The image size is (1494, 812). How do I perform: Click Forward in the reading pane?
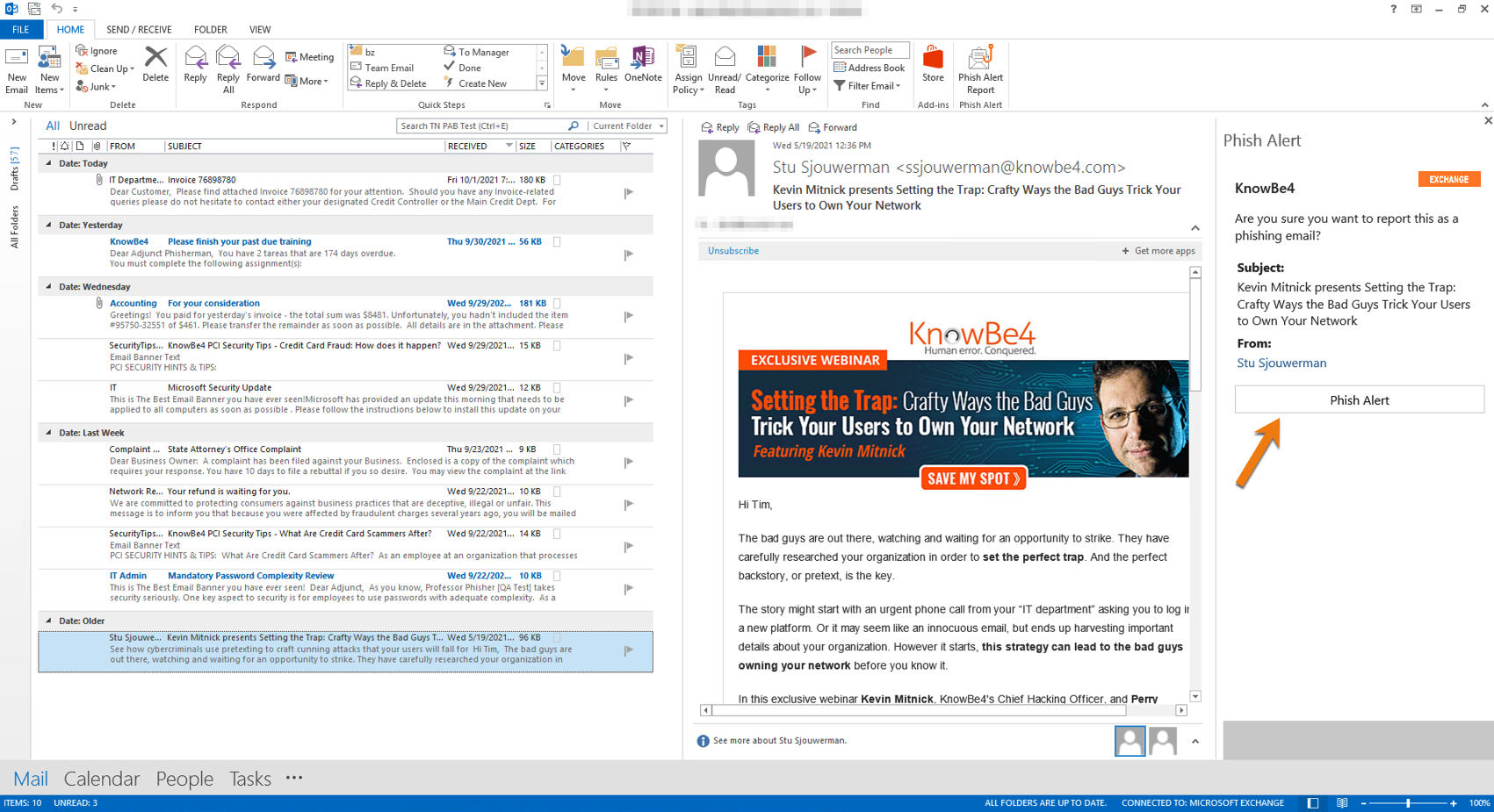click(x=833, y=127)
